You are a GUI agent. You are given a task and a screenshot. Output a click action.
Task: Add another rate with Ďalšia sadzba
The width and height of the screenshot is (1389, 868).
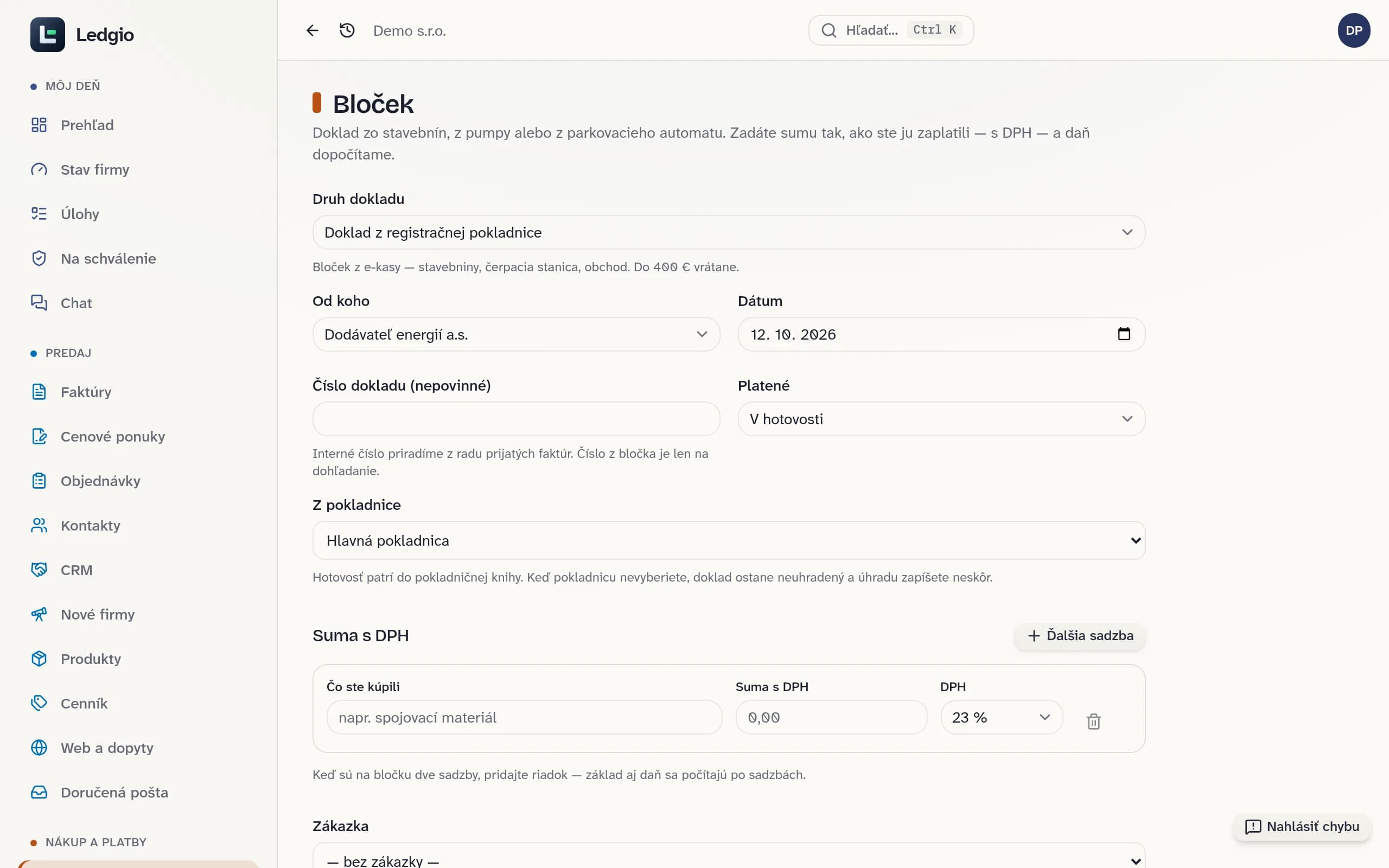[1080, 636]
